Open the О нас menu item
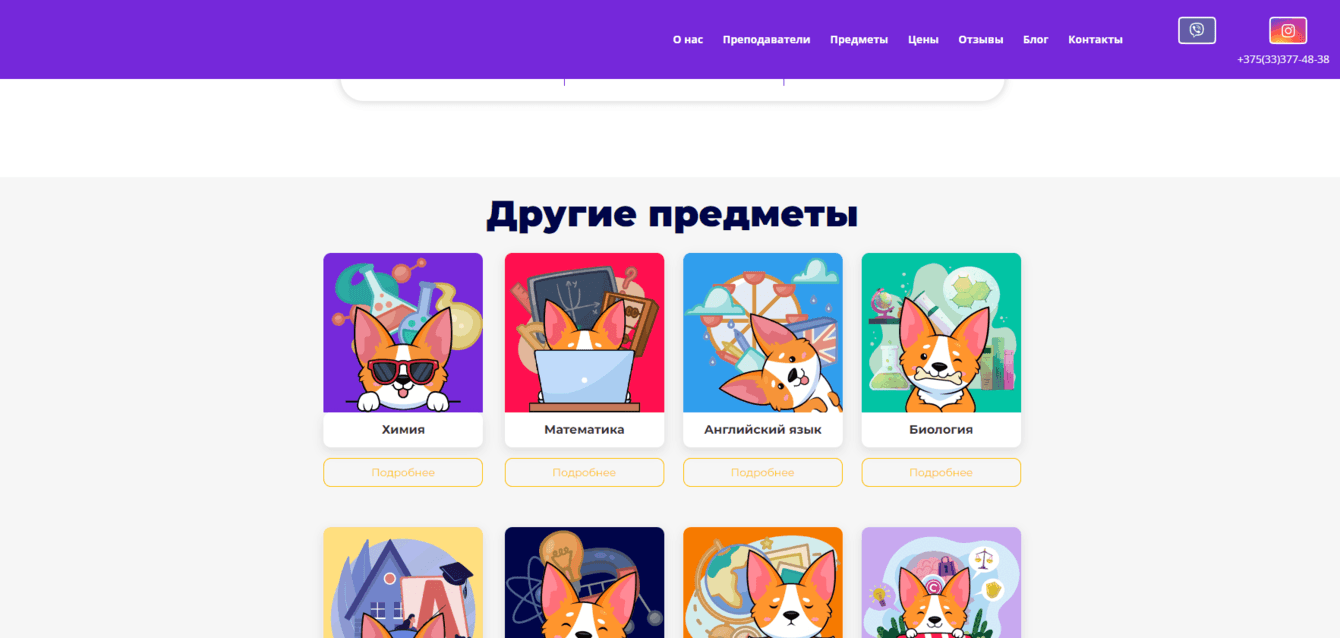1340x638 pixels. (x=688, y=39)
